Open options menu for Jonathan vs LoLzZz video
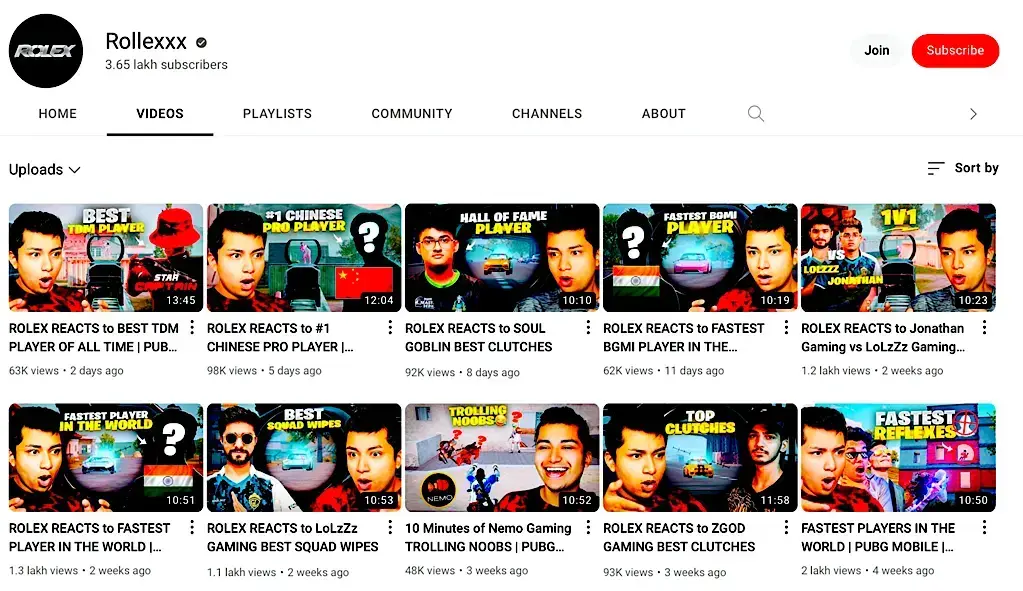Screen dimensions: 1023x591 pyautogui.click(x=984, y=327)
